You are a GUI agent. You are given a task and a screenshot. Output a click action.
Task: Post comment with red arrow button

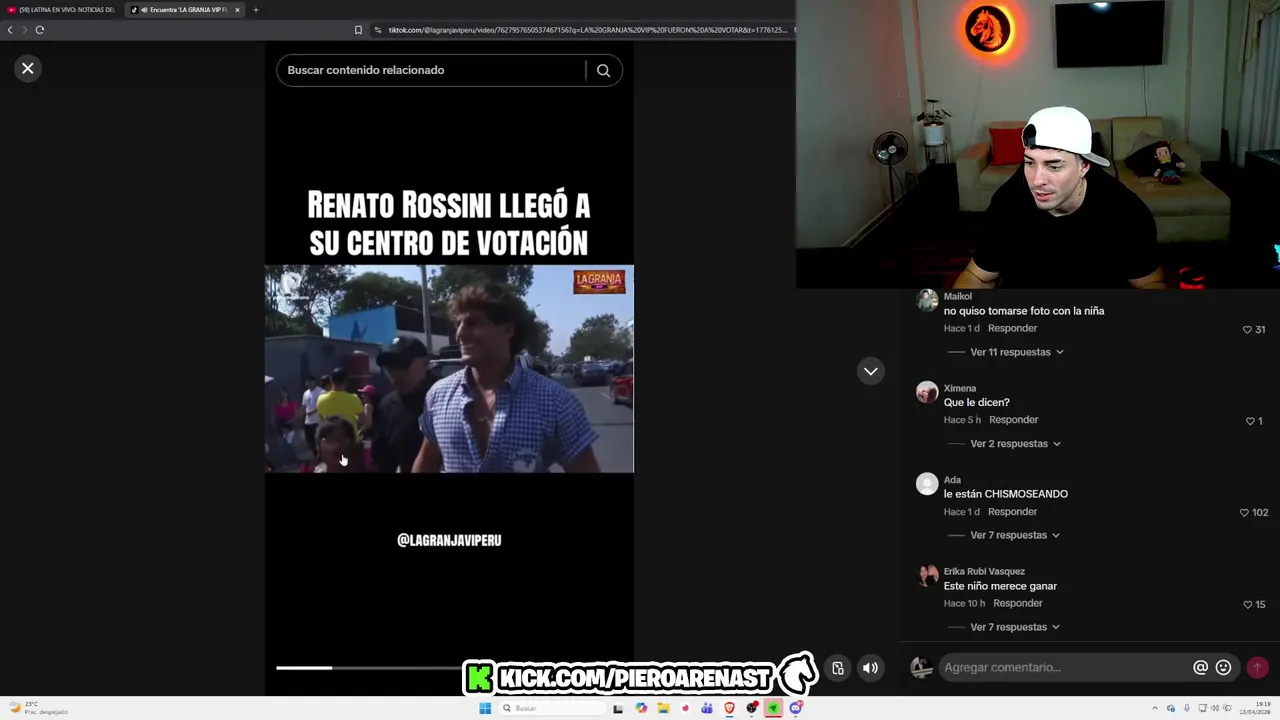tap(1257, 667)
